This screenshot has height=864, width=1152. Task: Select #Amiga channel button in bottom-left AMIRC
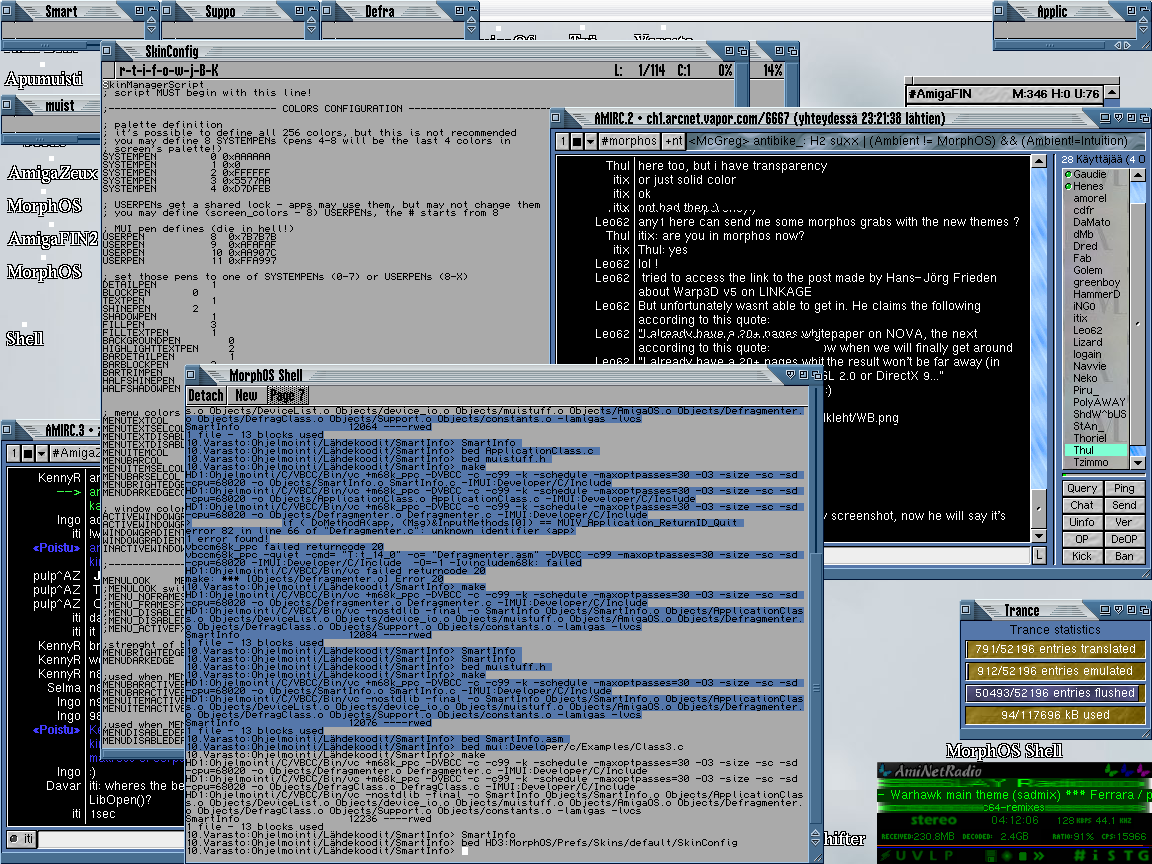[75, 453]
